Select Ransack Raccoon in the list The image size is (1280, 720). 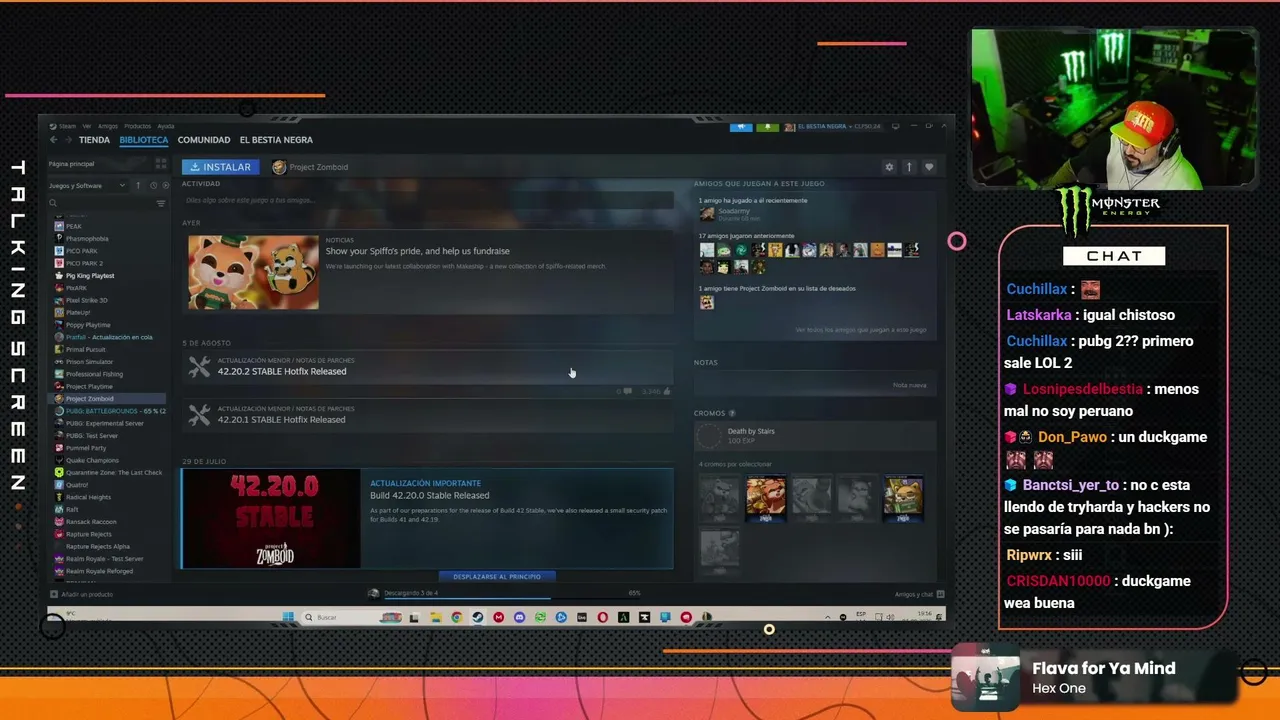(91, 522)
